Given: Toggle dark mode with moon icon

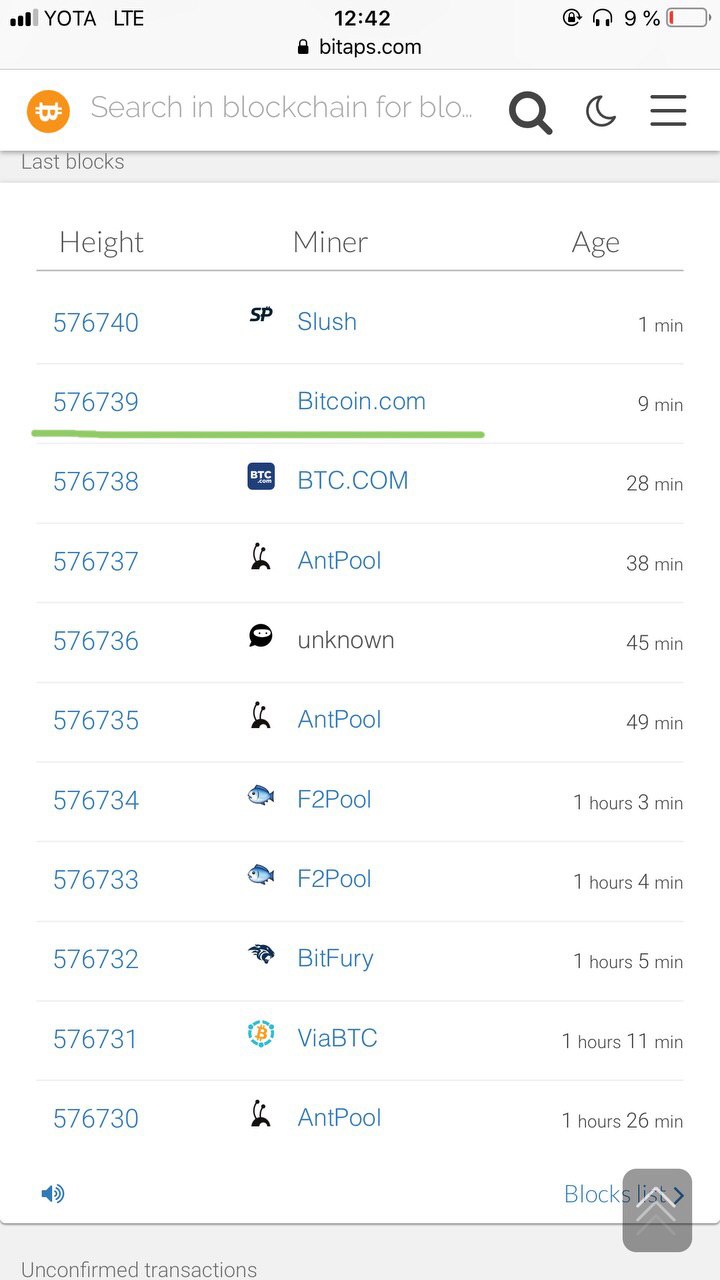Looking at the screenshot, I should (x=601, y=111).
